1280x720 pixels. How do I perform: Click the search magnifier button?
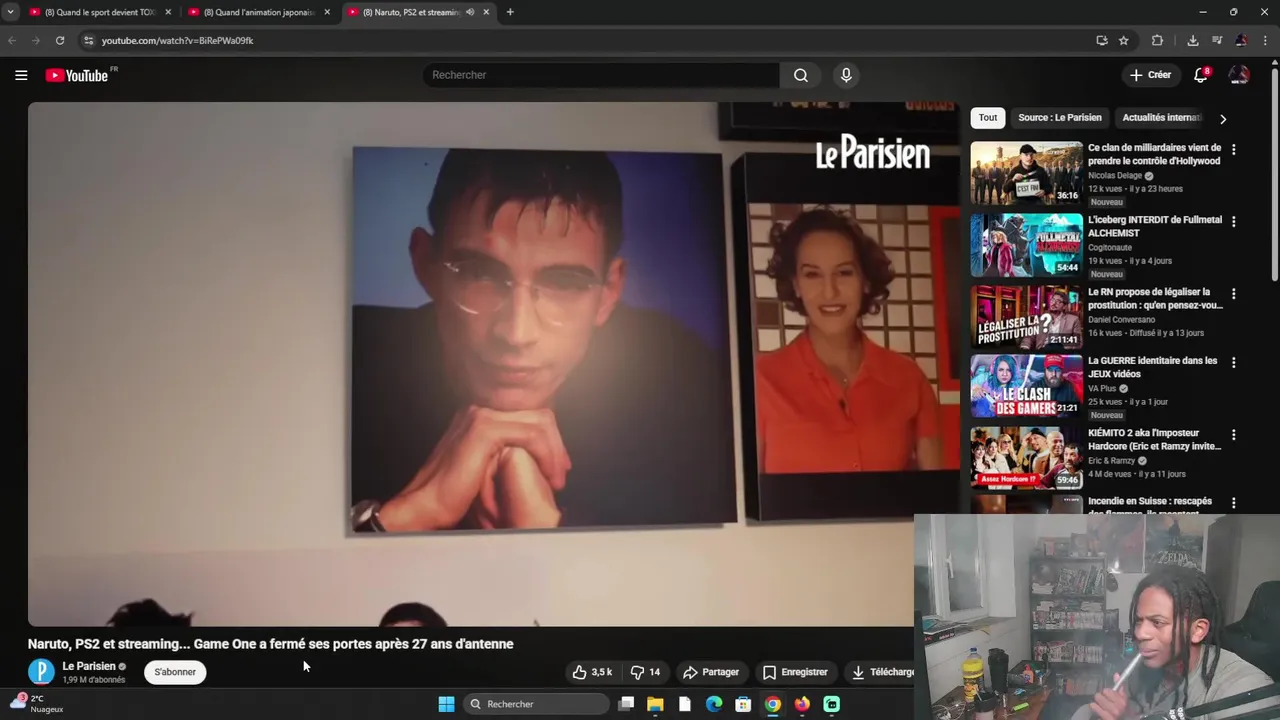801,75
